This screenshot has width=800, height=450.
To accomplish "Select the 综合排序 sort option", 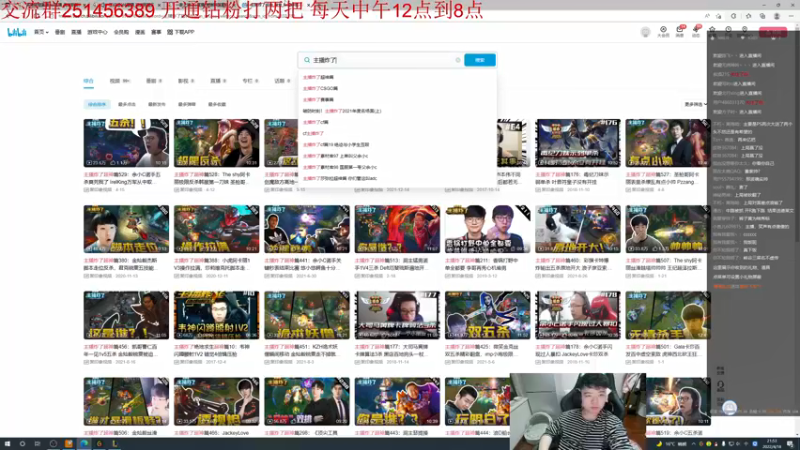I will coord(97,104).
